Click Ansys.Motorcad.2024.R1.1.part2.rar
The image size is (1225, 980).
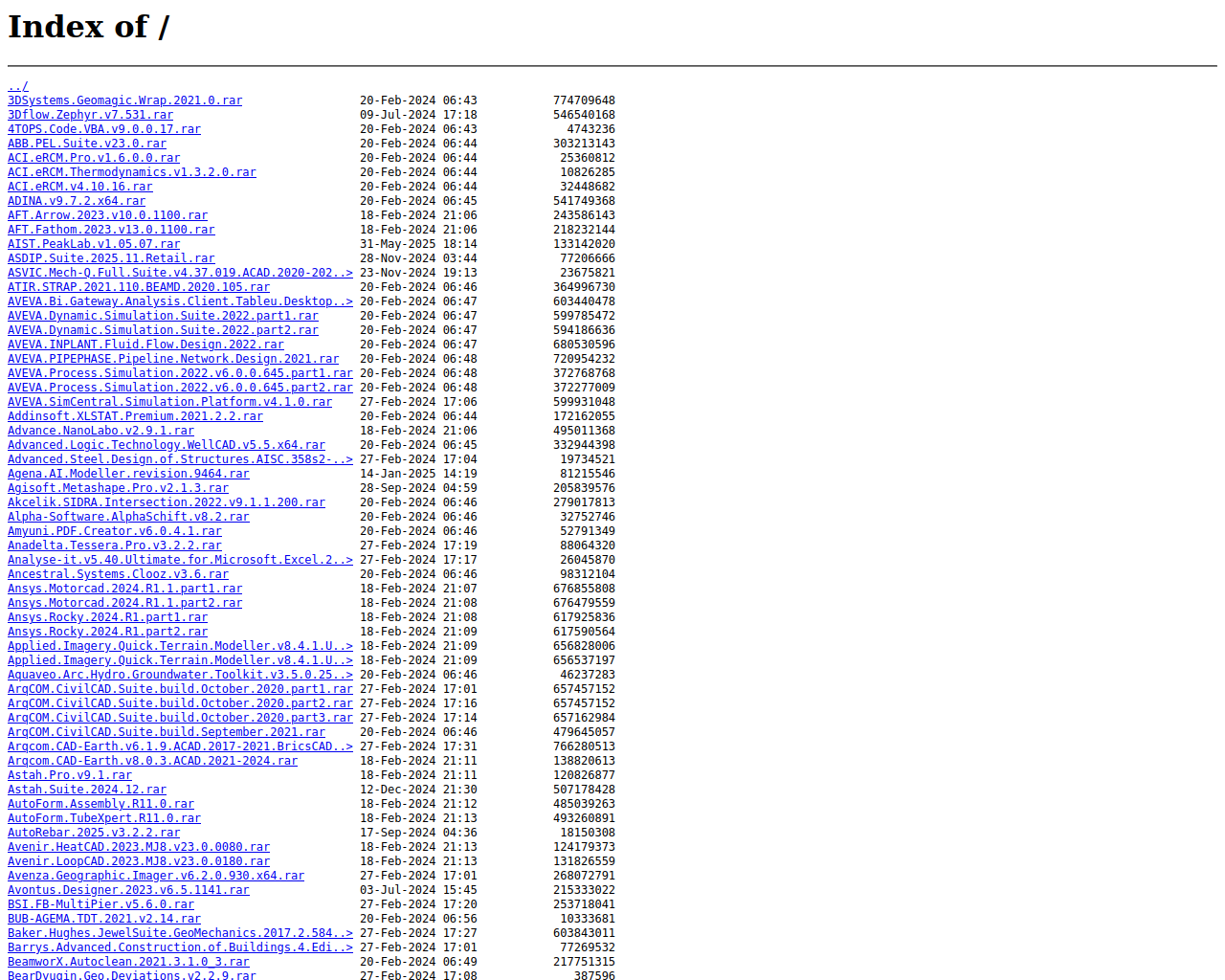click(x=124, y=603)
